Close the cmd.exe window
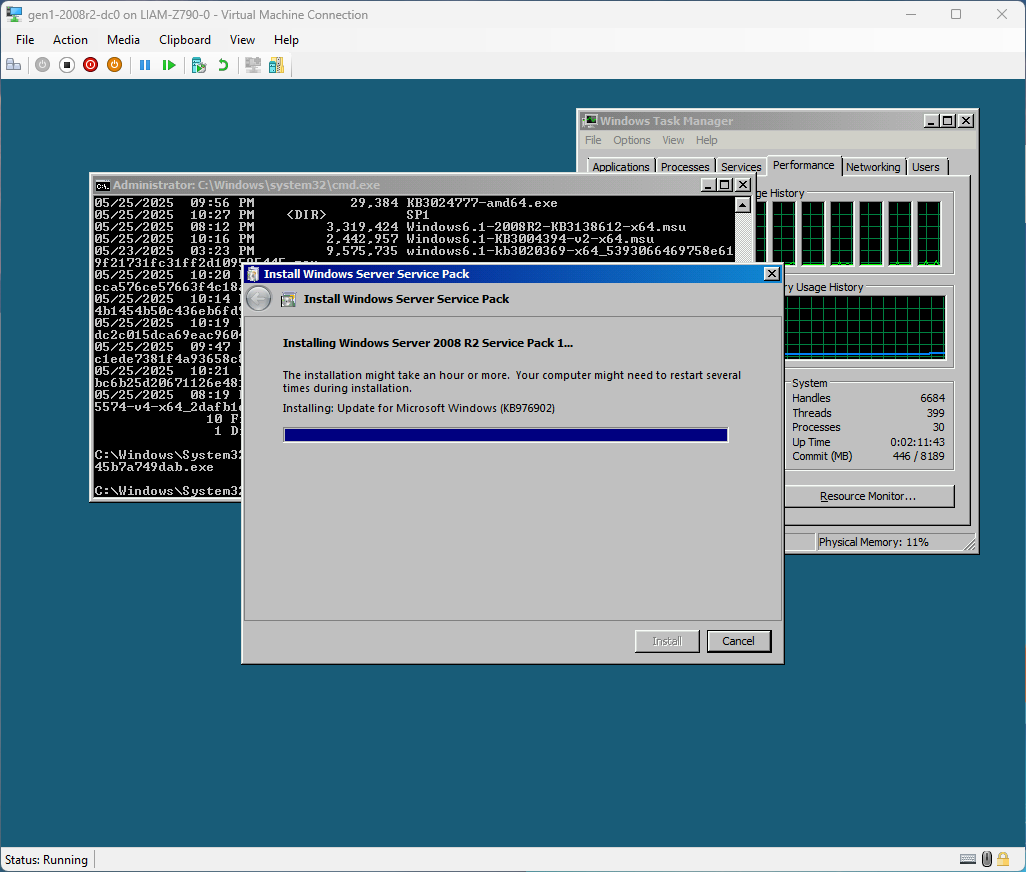Viewport: 1026px width, 872px height. [743, 185]
